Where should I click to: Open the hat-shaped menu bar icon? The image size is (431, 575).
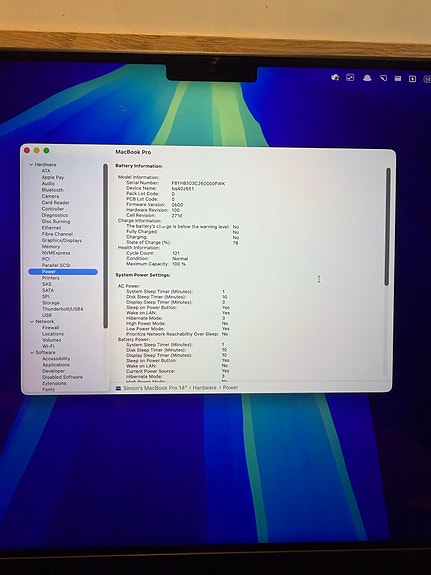367,78
